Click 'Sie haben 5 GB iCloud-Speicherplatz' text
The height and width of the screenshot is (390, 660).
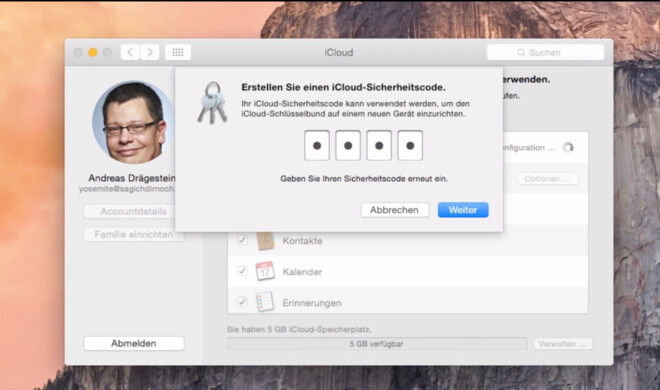(x=299, y=329)
